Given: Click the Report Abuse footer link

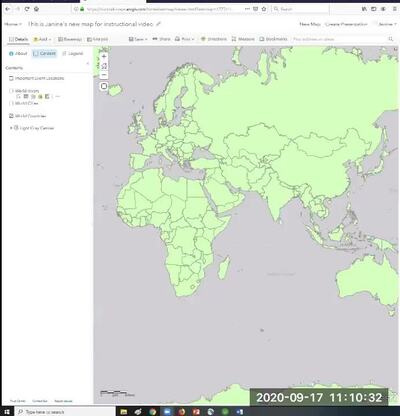Looking at the screenshot, I should point(63,401).
